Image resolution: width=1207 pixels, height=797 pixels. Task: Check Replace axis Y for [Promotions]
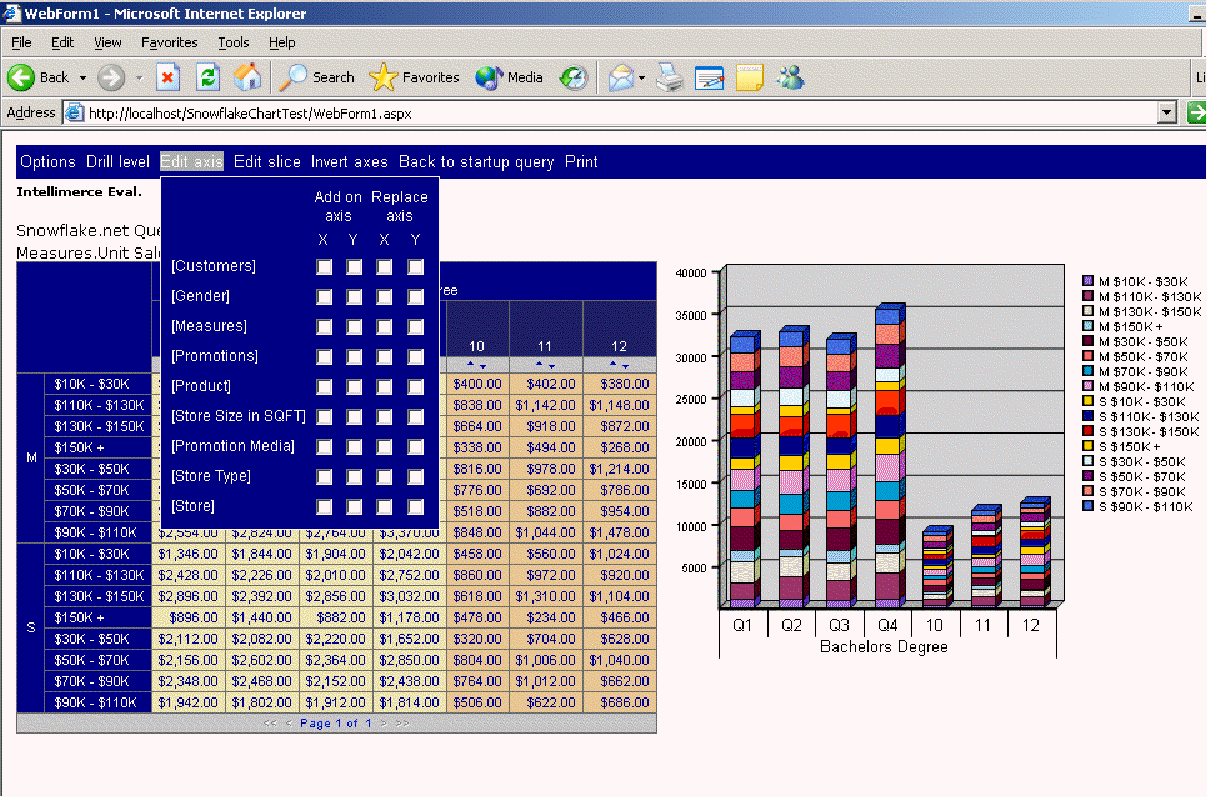[416, 357]
